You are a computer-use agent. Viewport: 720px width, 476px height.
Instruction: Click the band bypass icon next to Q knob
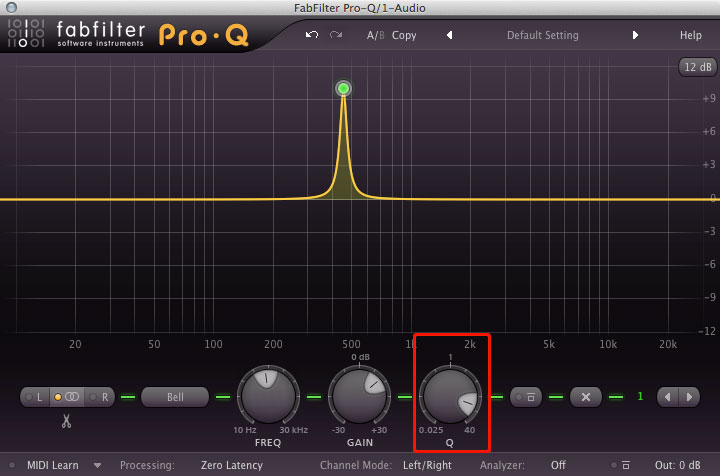(x=529, y=397)
